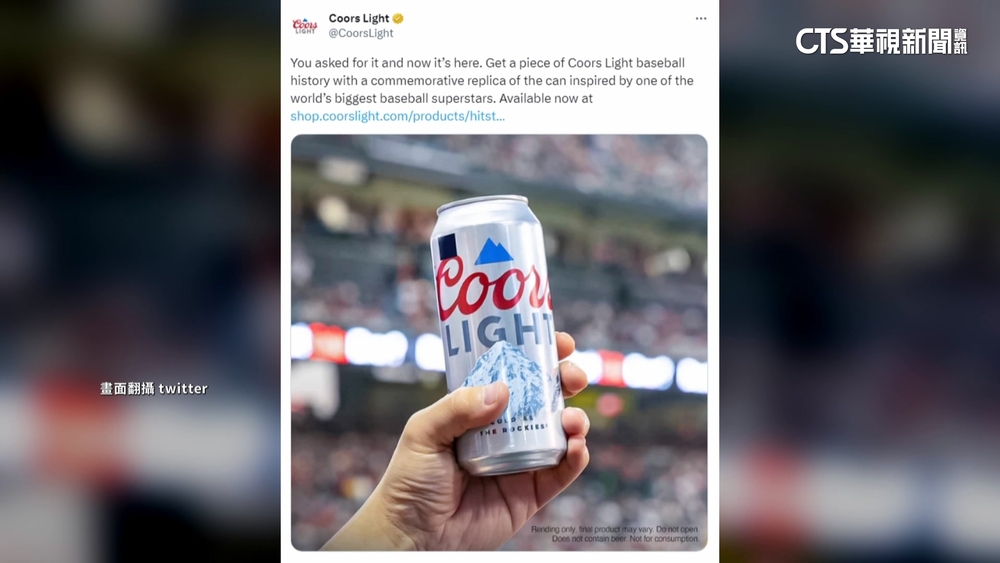Screen dimensions: 1000x563
Task: Open the three-dot more options menu
Action: pyautogui.click(x=701, y=18)
